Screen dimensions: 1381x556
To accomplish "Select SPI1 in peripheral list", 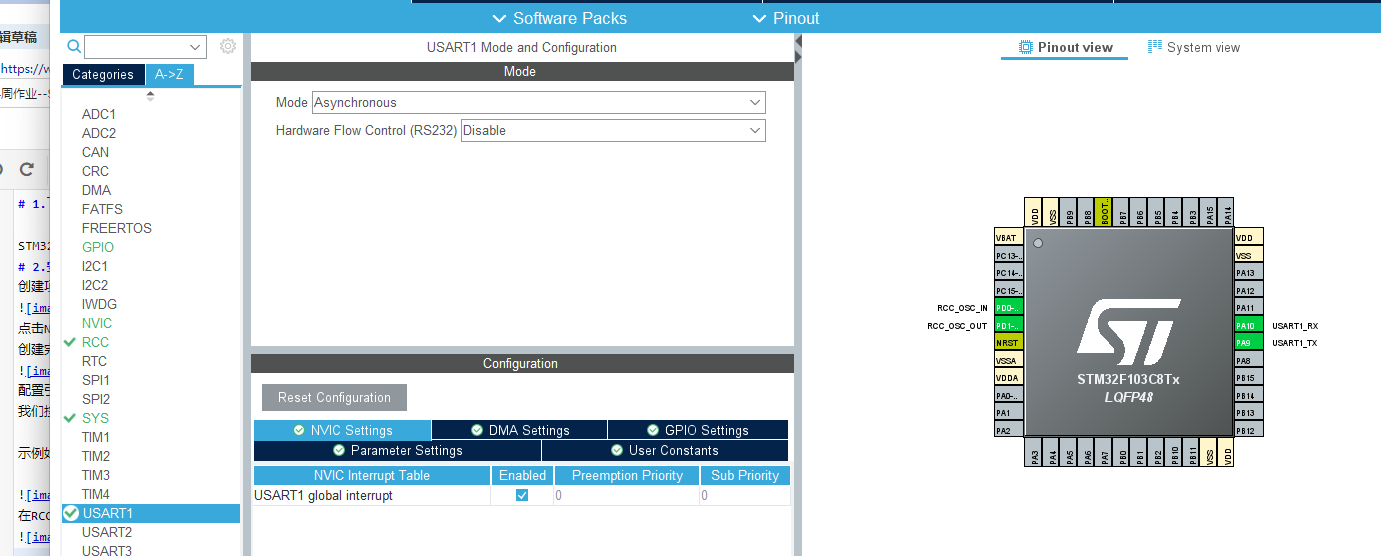I will (96, 380).
